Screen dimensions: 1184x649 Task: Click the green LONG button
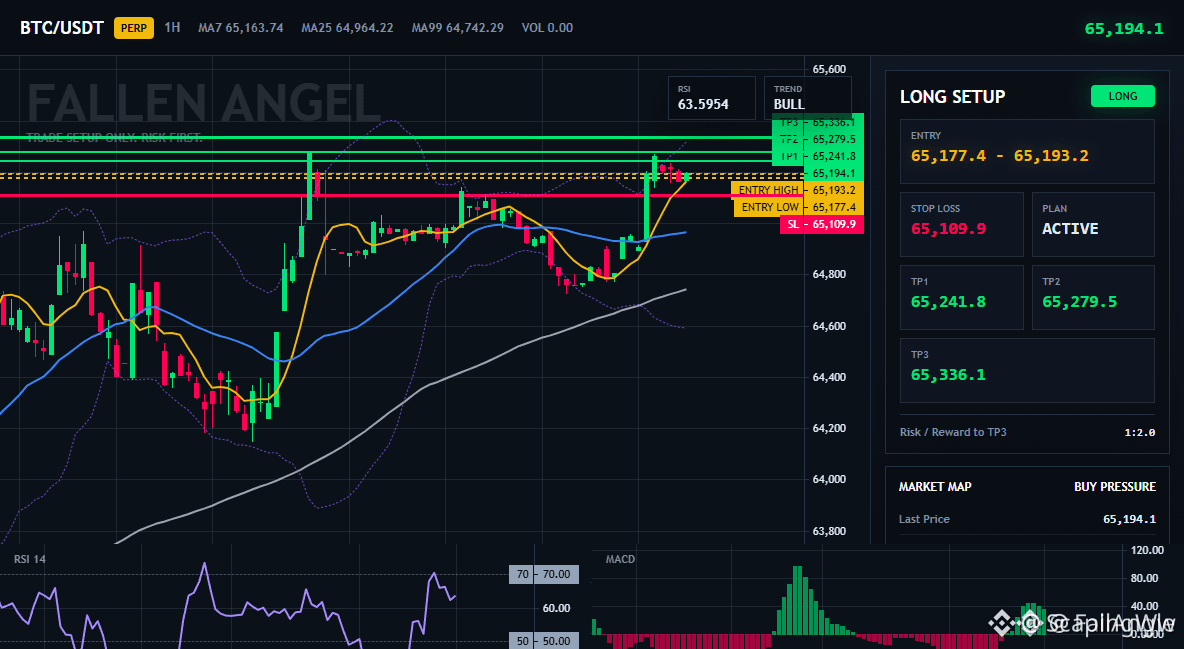pyautogui.click(x=1122, y=96)
